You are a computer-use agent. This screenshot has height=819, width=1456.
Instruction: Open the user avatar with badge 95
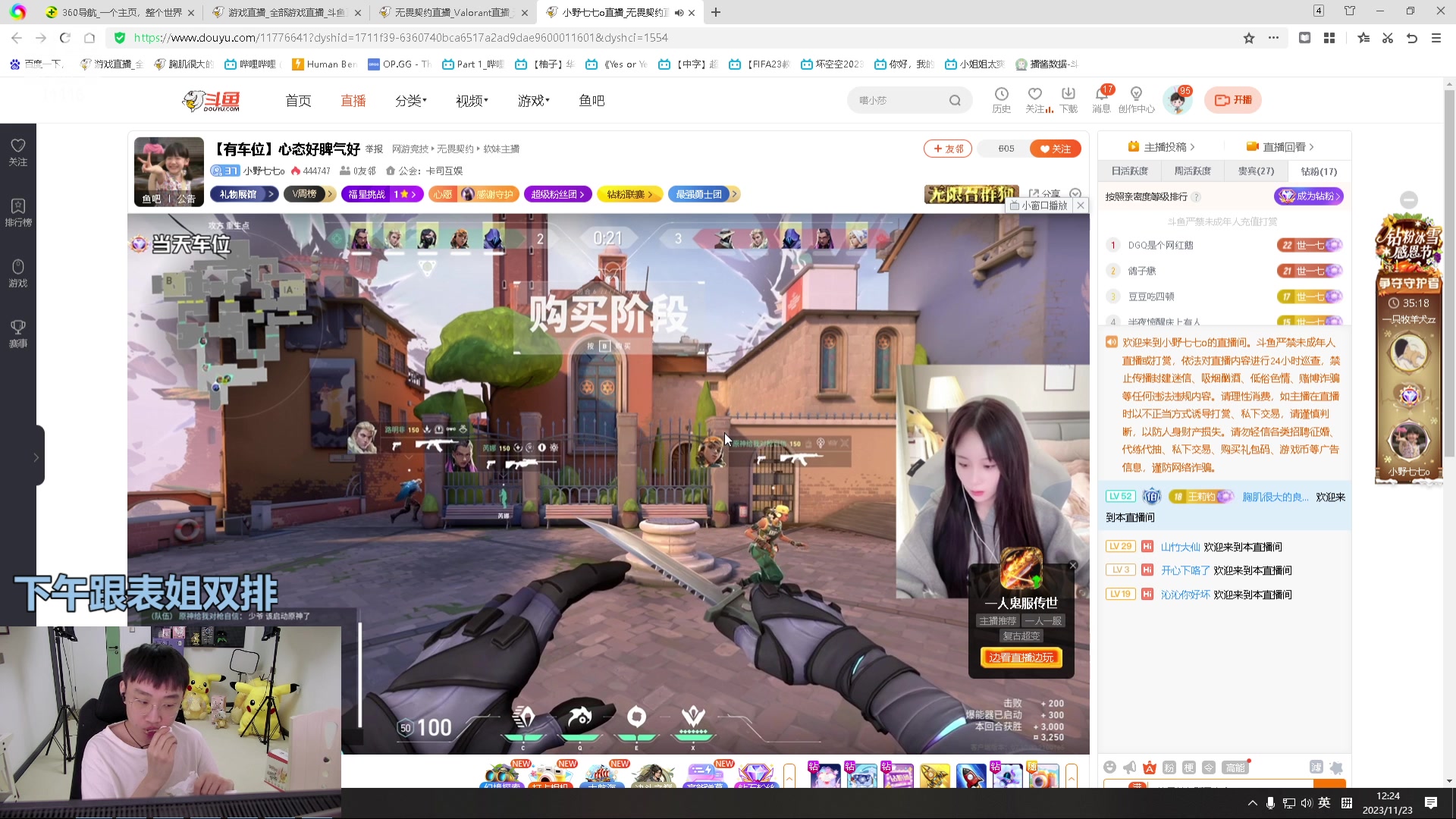1177,100
